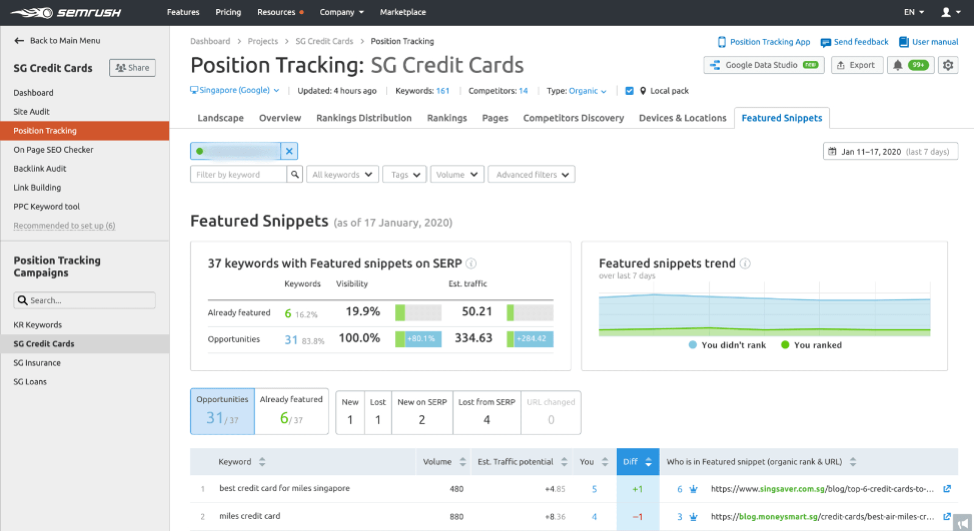The width and height of the screenshot is (974, 531).
Task: Click the Filter by keyword input field
Action: click(239, 175)
